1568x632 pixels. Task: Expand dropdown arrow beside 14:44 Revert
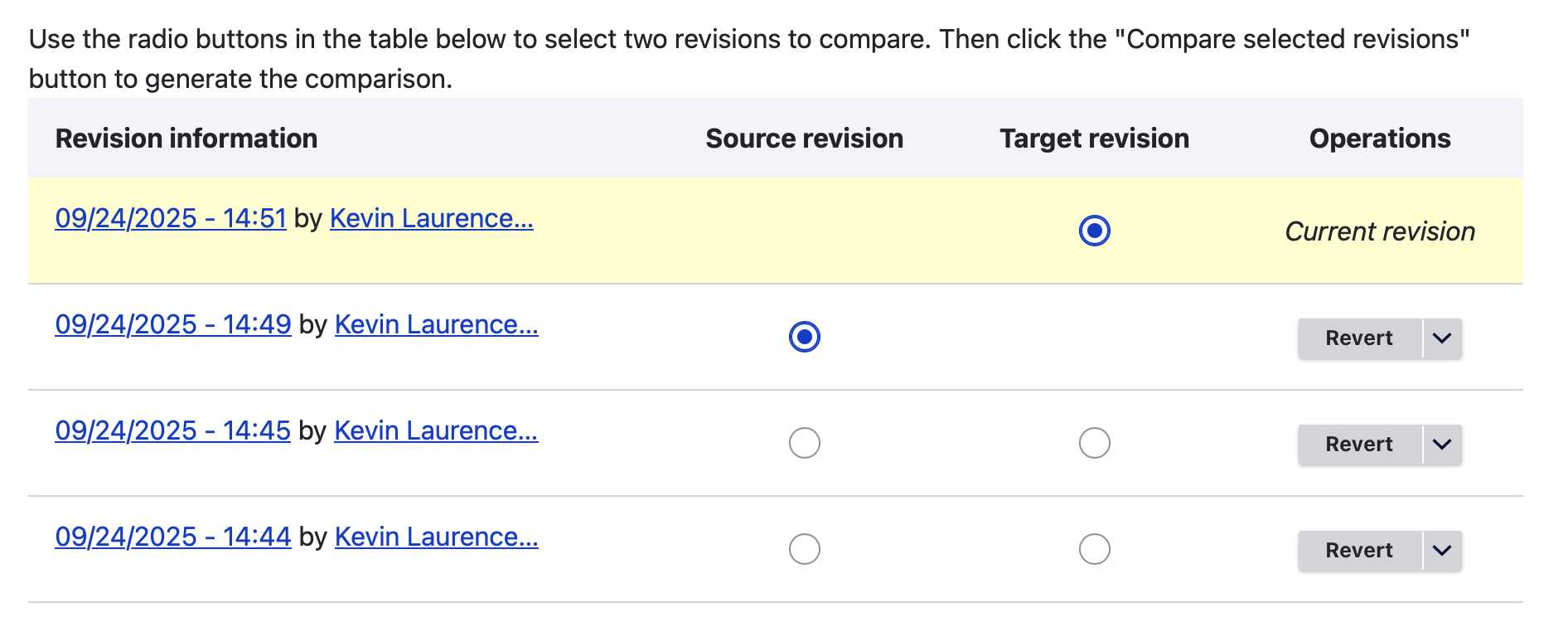(x=1442, y=551)
